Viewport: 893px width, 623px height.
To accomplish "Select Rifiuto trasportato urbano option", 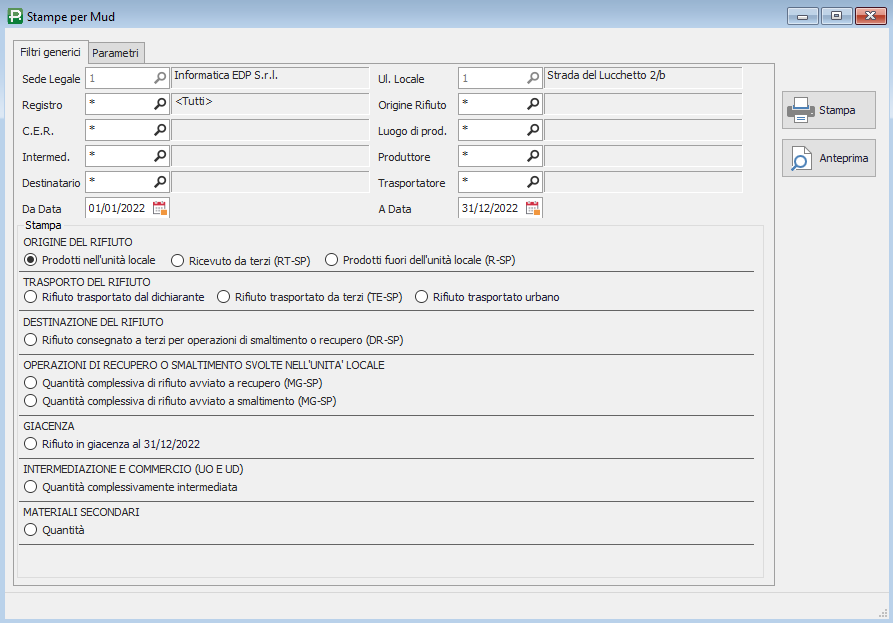I will pyautogui.click(x=488, y=297).
